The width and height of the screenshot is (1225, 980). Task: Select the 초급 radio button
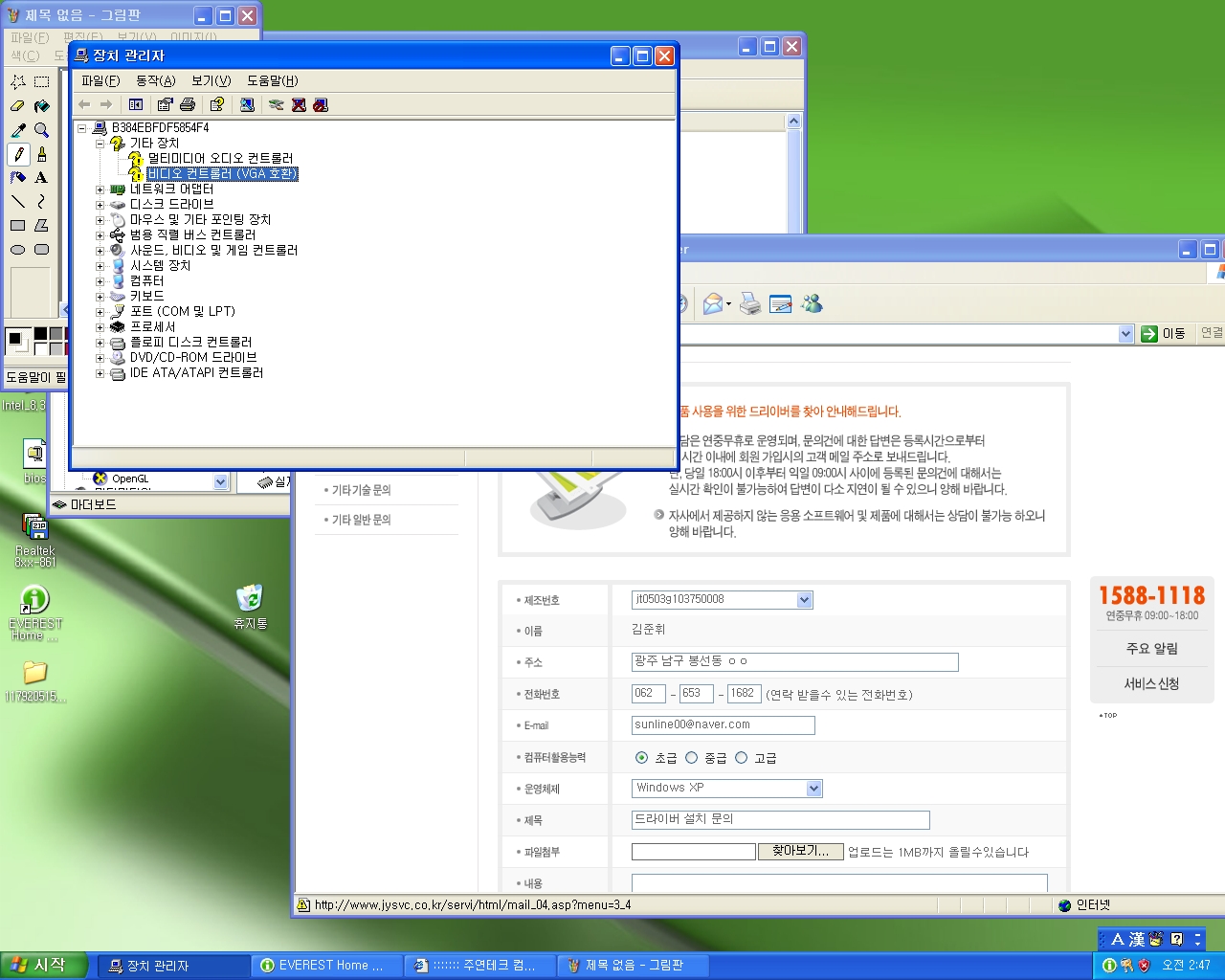[641, 757]
